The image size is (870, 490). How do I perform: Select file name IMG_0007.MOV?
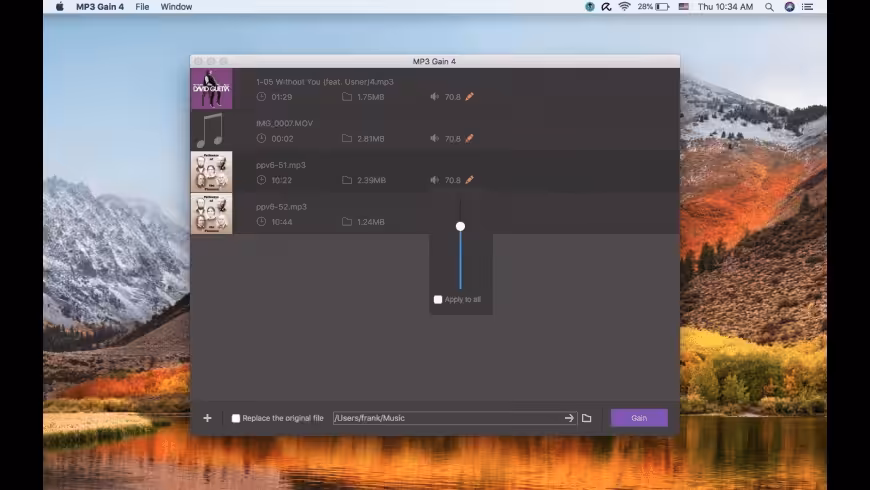(x=285, y=123)
